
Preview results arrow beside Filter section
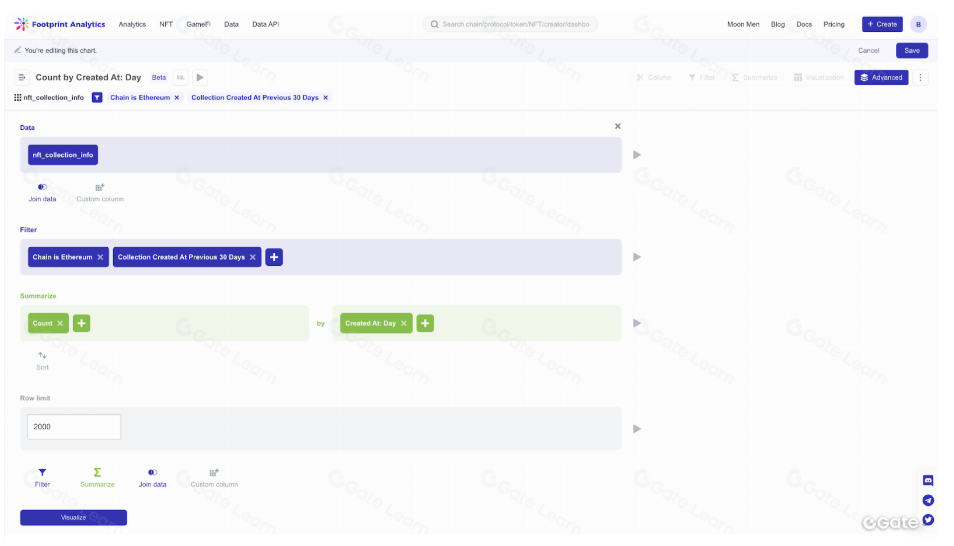[637, 257]
